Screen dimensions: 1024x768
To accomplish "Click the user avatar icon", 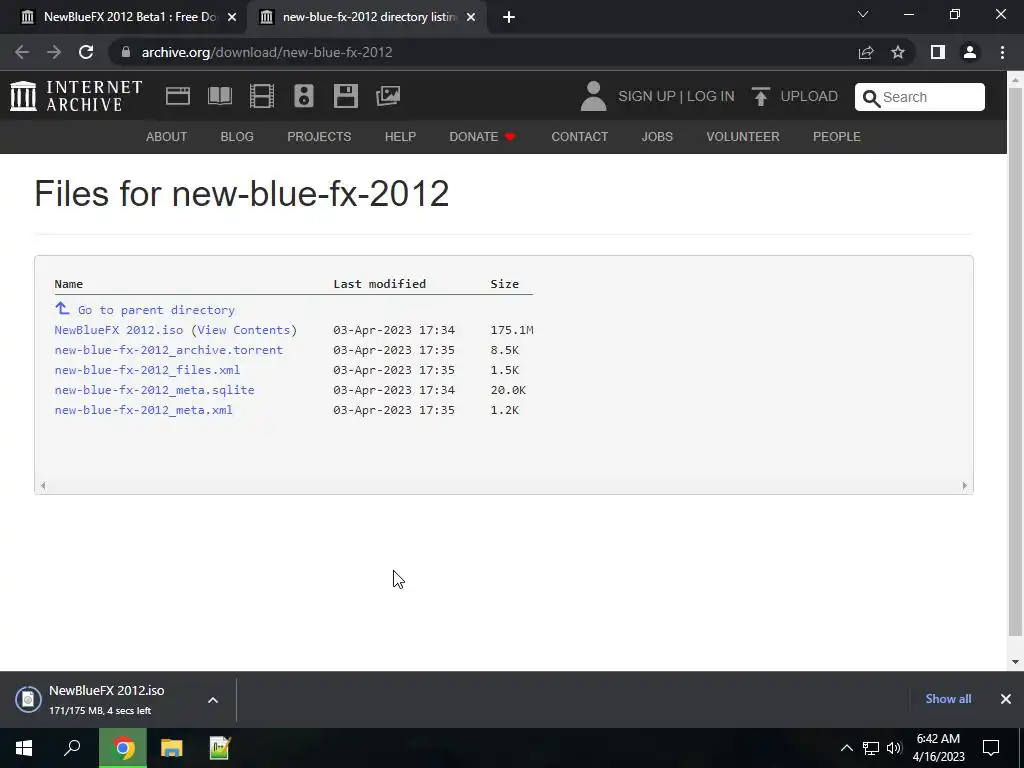I will click(593, 96).
